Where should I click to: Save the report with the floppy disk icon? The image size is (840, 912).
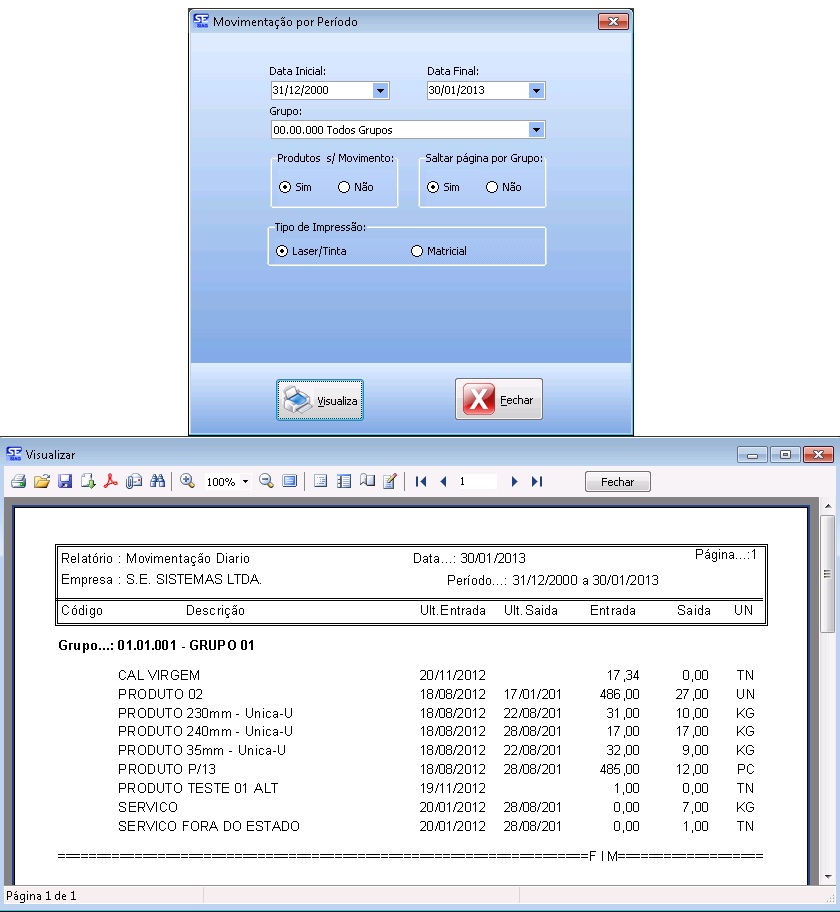[x=65, y=482]
